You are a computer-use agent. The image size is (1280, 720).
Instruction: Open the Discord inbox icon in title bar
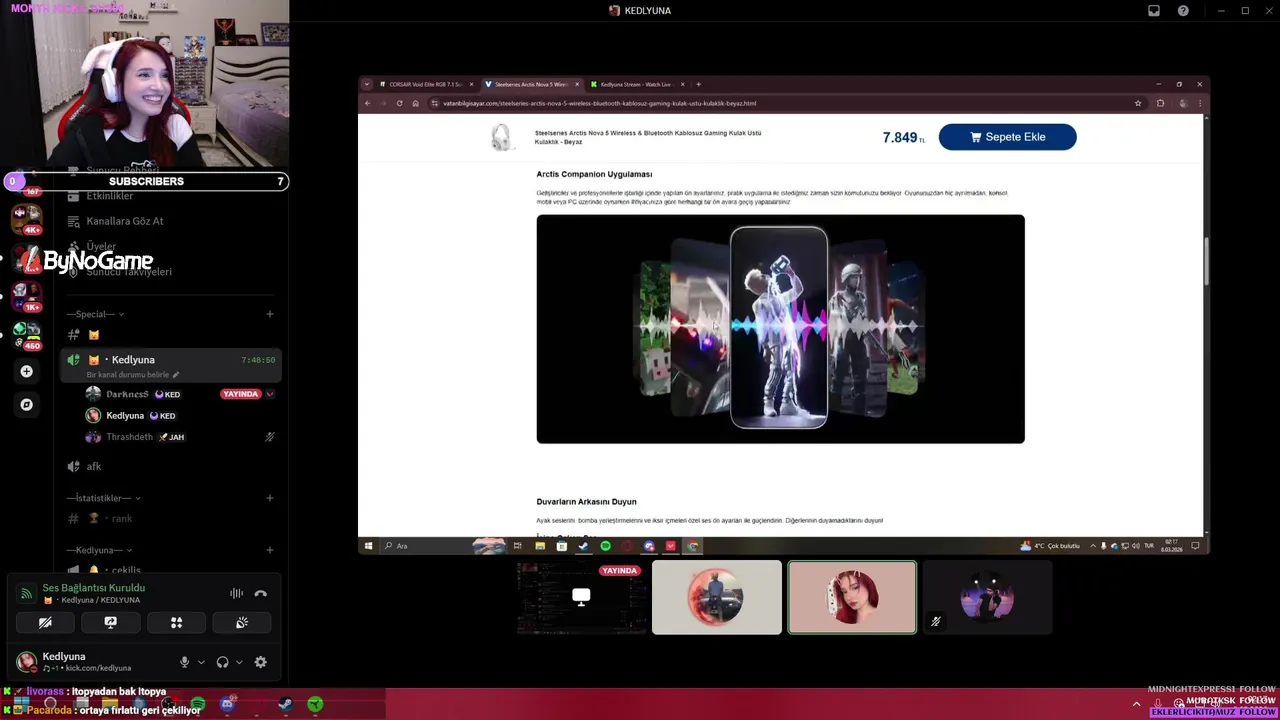[1154, 11]
